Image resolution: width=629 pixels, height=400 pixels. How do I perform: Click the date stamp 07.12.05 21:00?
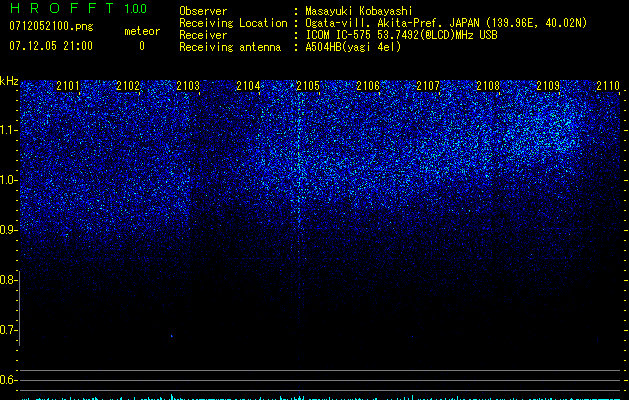click(x=51, y=46)
